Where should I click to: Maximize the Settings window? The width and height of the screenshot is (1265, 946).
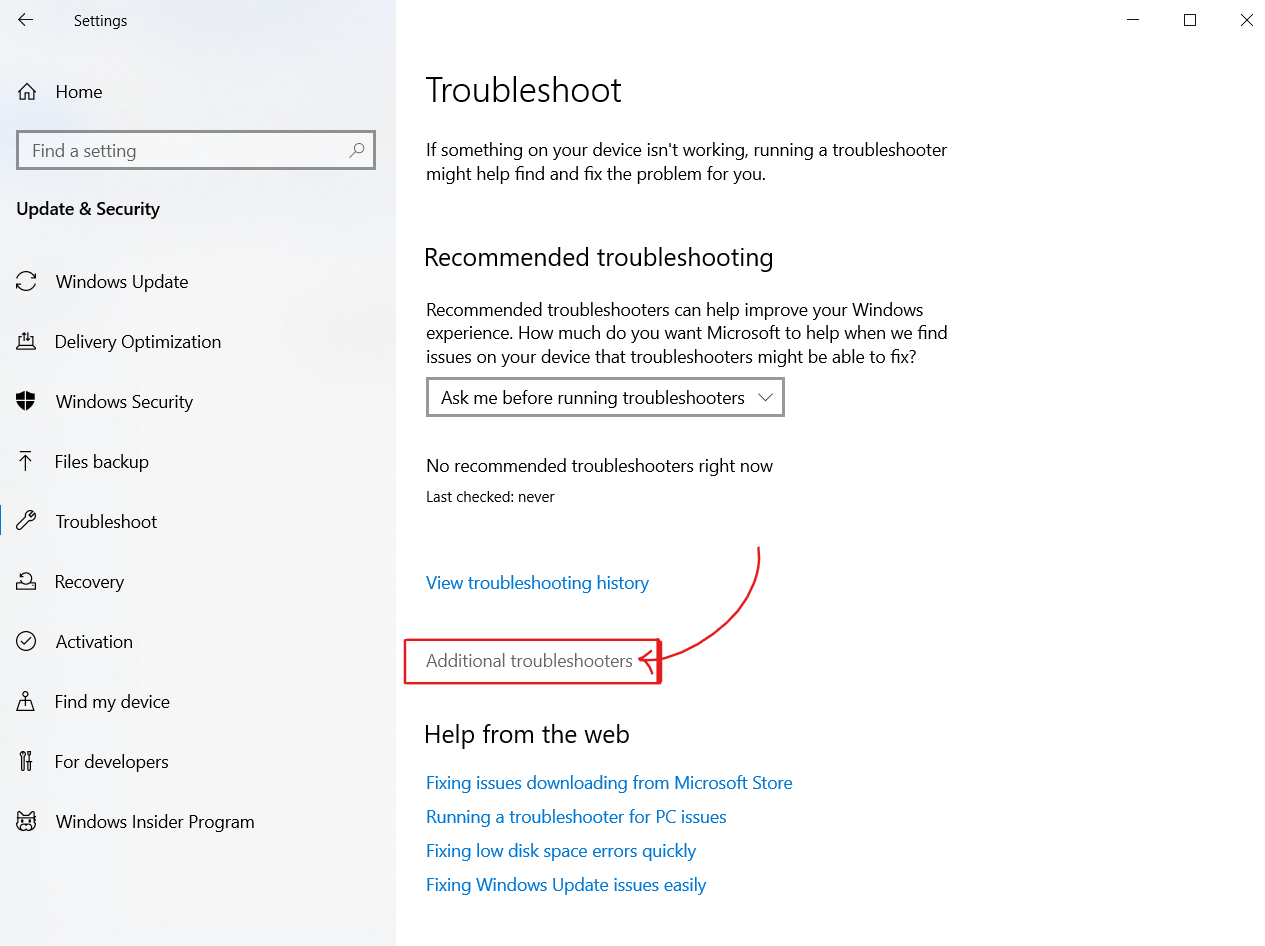1189,19
